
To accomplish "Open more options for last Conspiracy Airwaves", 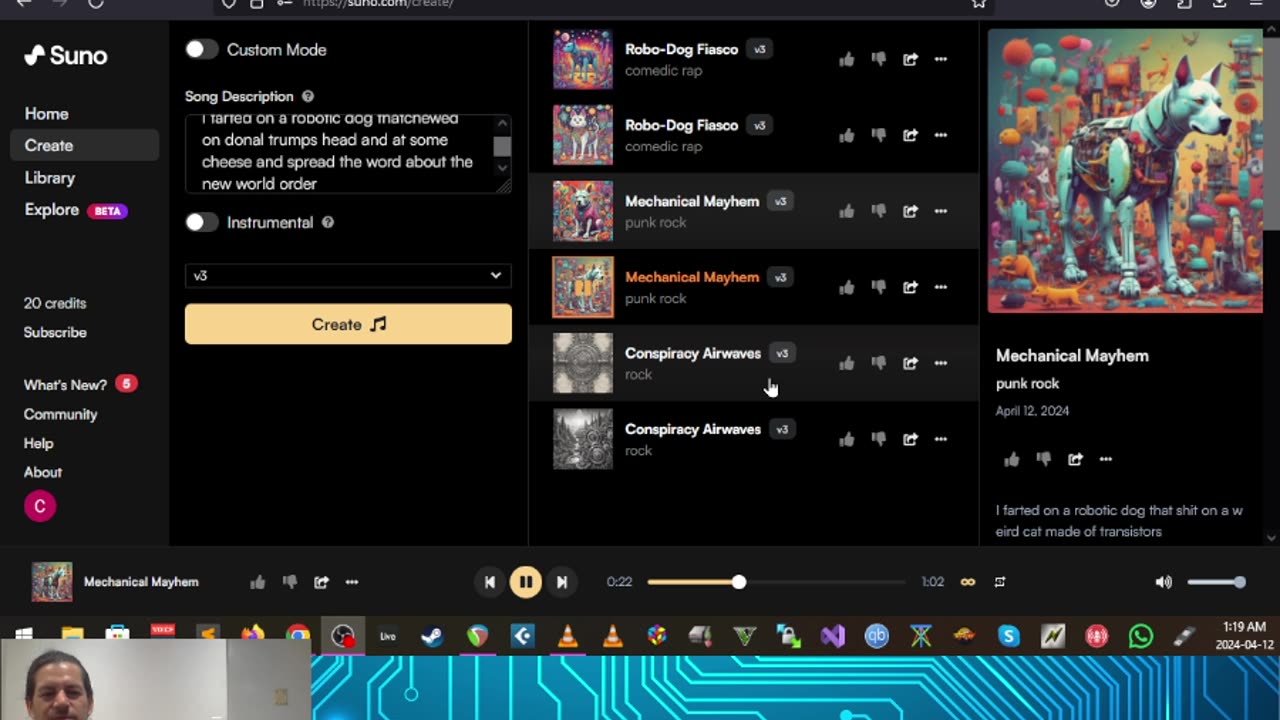I will tap(941, 439).
